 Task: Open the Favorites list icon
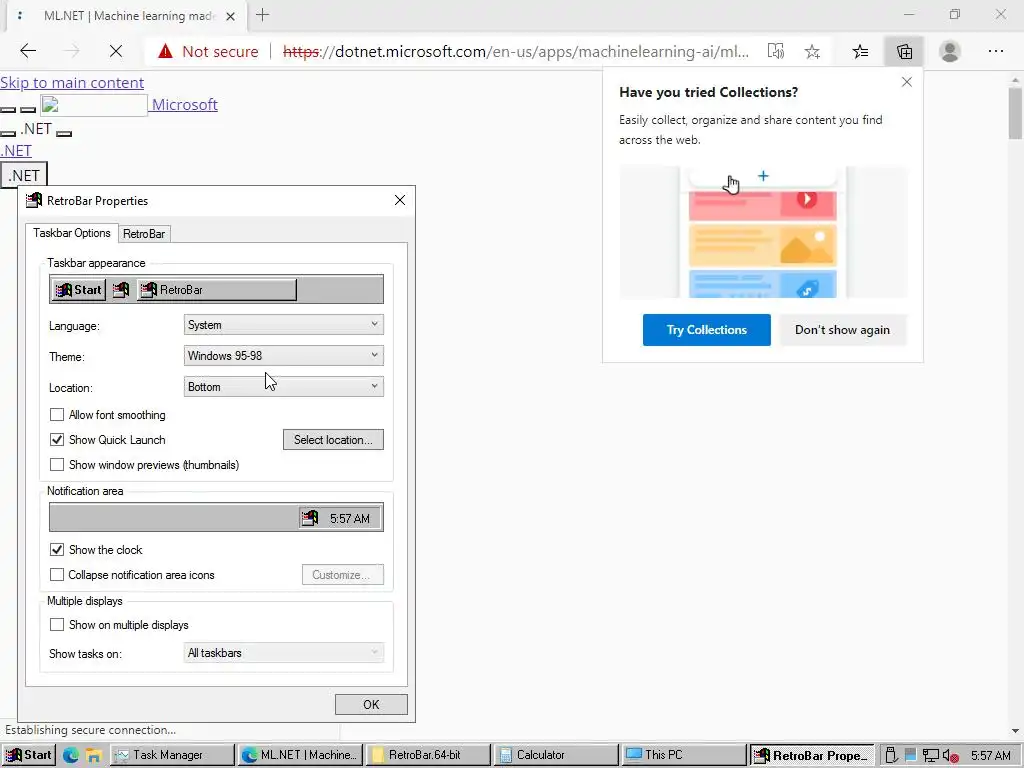[860, 51]
